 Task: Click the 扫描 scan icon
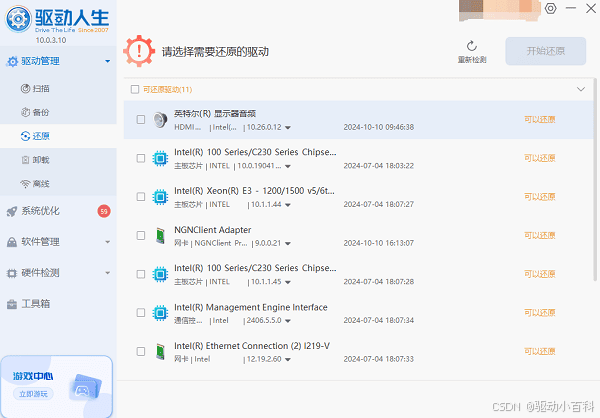25,89
